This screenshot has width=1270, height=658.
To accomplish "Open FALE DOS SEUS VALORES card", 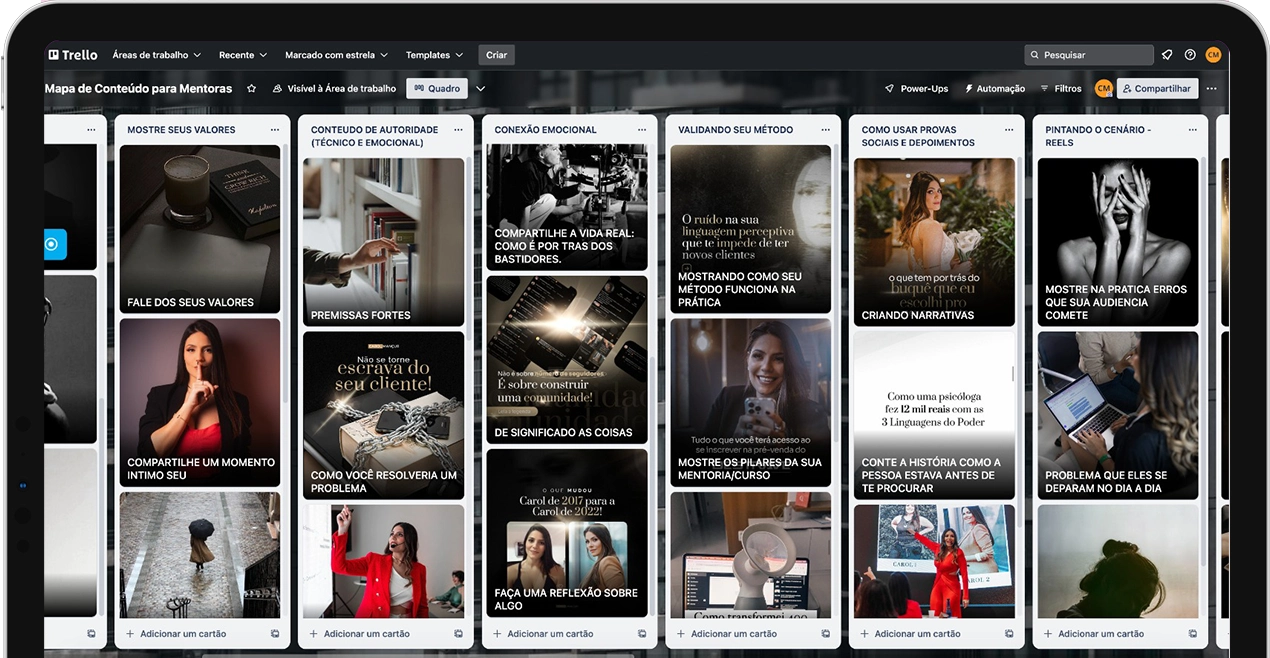I will (200, 229).
